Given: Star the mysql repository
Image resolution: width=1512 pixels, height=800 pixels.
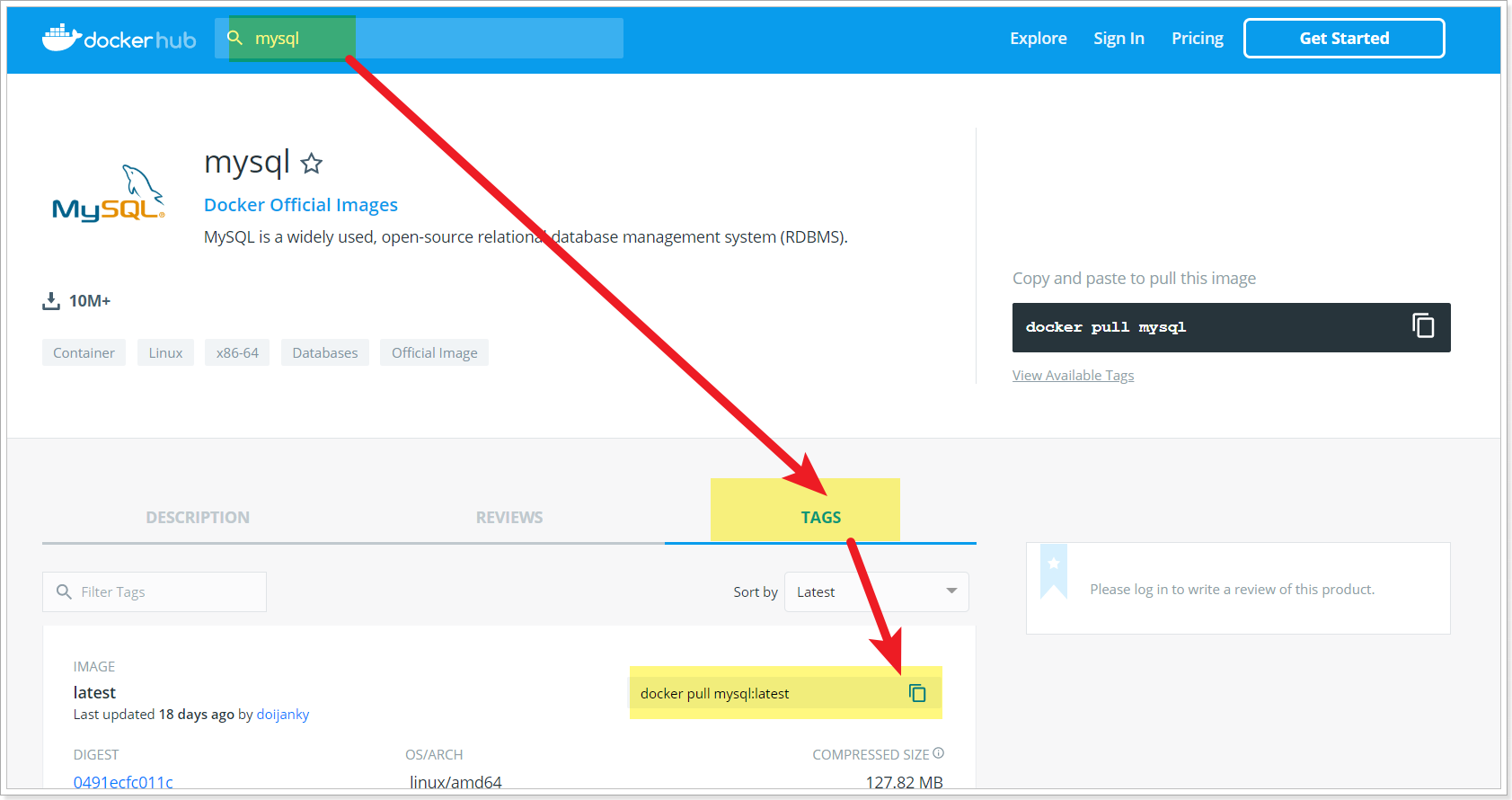Looking at the screenshot, I should pyautogui.click(x=312, y=164).
